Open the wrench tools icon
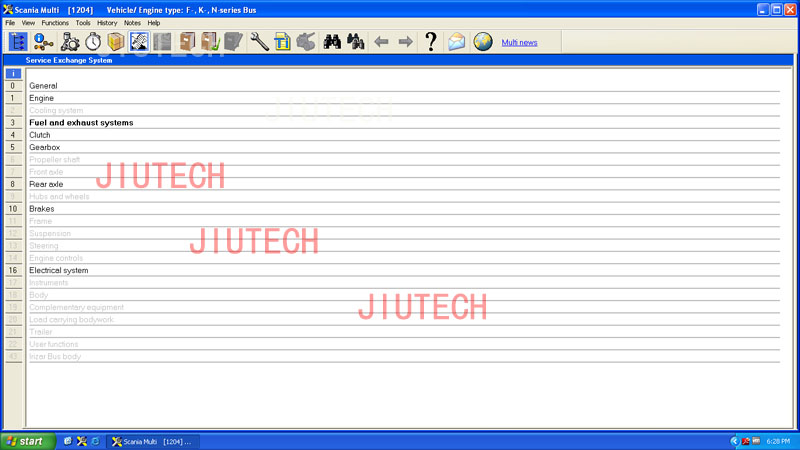Screen dimensions: 800x450 pyautogui.click(x=259, y=42)
